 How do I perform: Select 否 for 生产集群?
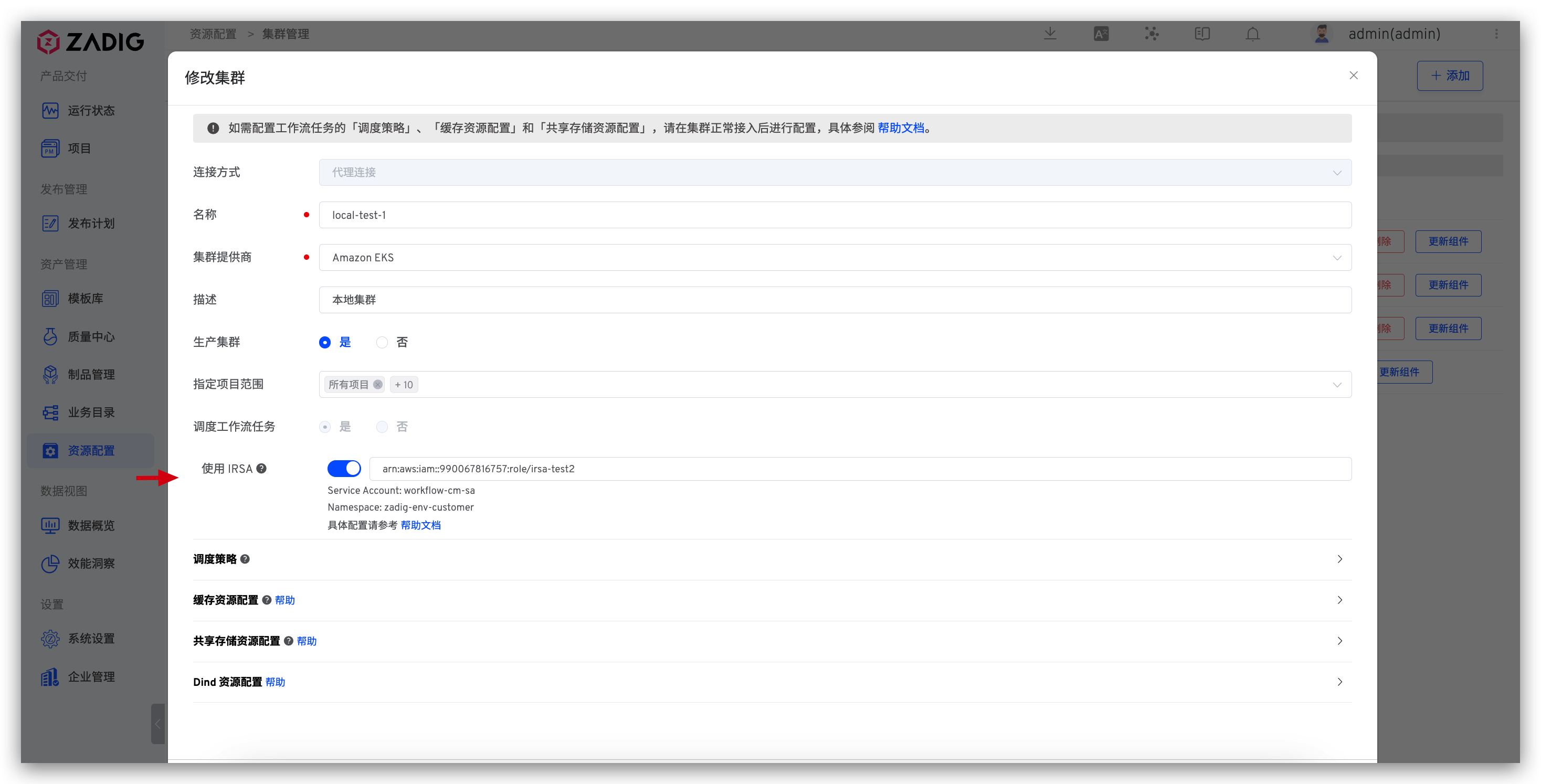(382, 342)
